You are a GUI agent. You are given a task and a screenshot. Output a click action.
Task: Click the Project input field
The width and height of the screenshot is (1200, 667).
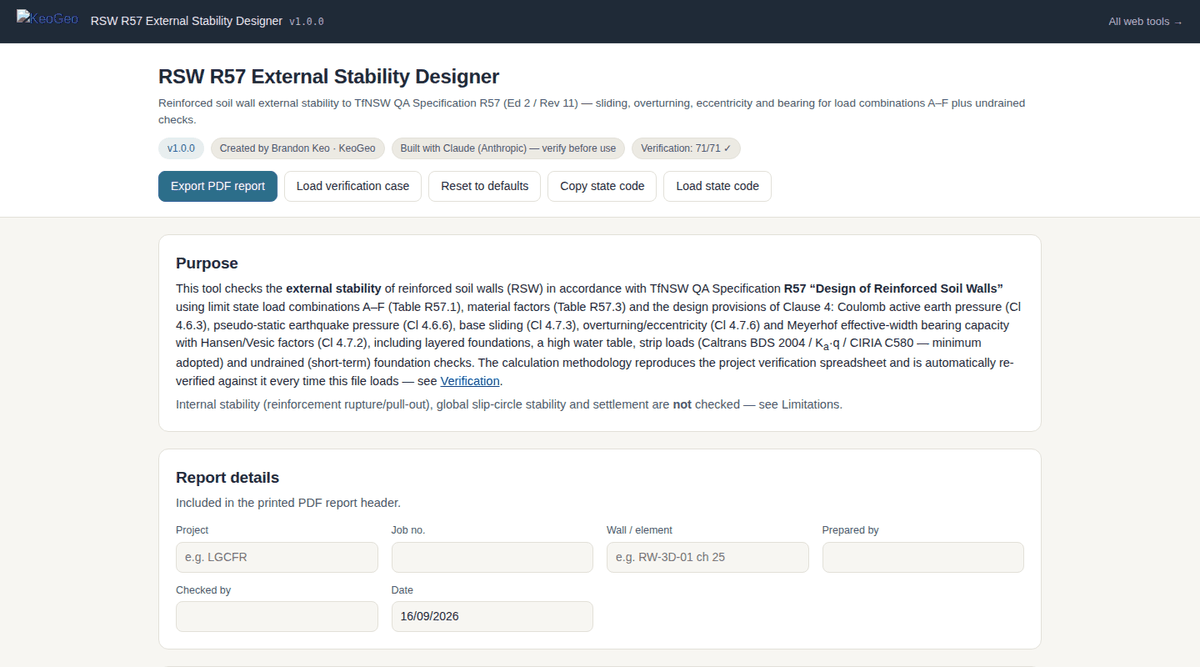[x=277, y=557]
